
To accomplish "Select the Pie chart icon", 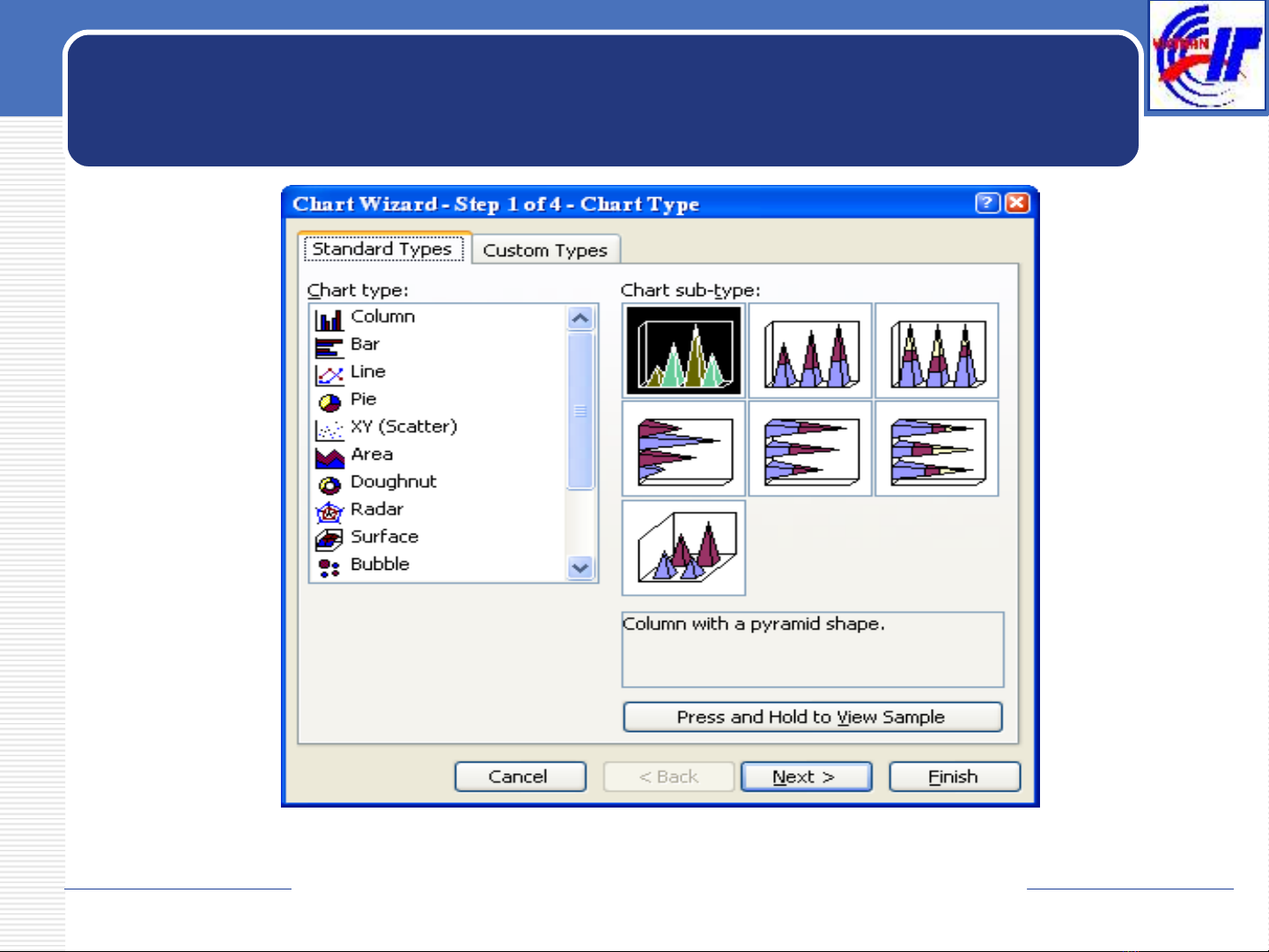I will click(x=329, y=402).
